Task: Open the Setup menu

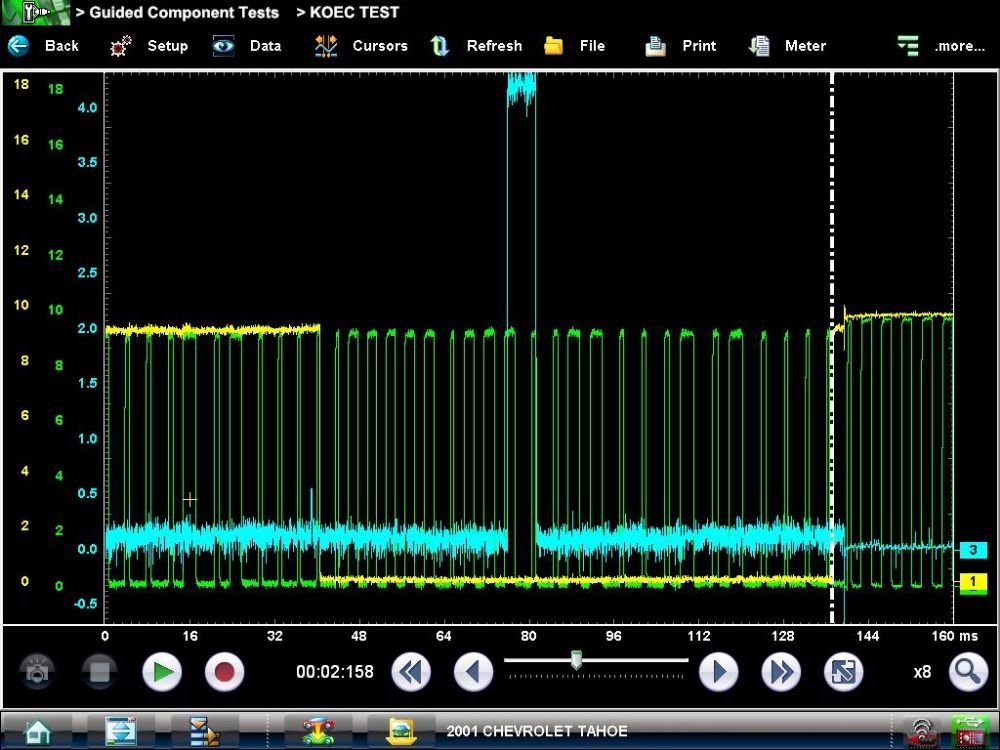Action: pyautogui.click(x=149, y=46)
